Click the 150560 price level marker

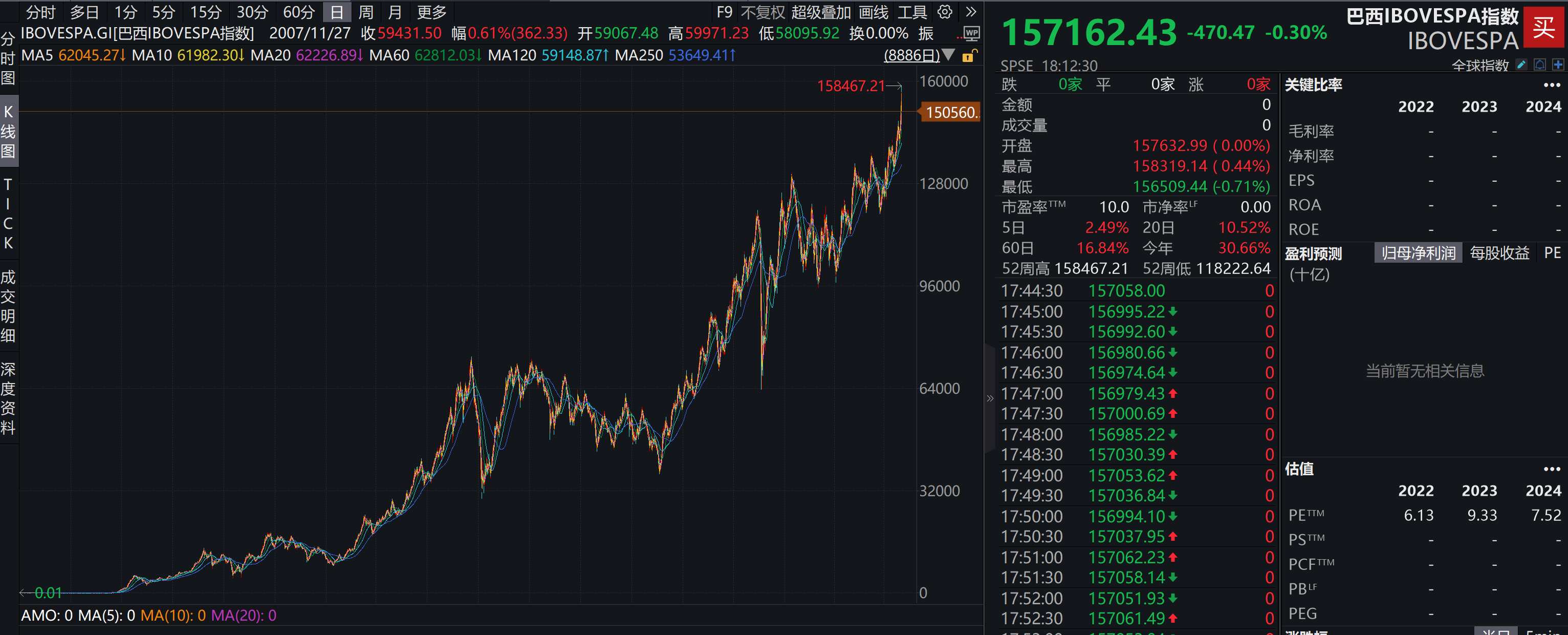tap(950, 113)
